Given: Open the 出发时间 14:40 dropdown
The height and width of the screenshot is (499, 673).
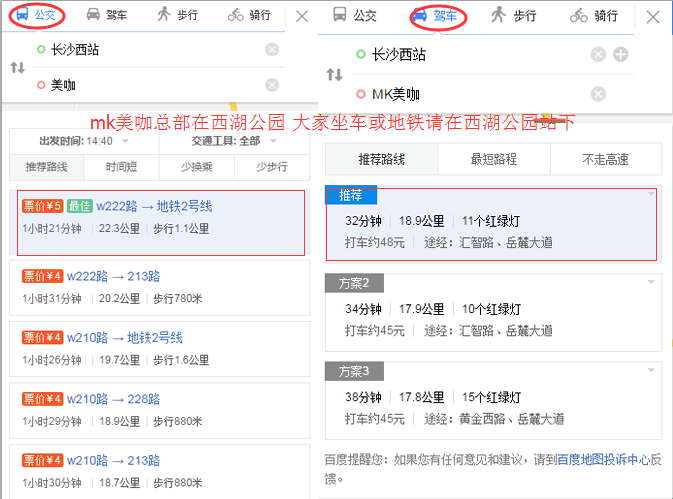Looking at the screenshot, I should point(84,141).
